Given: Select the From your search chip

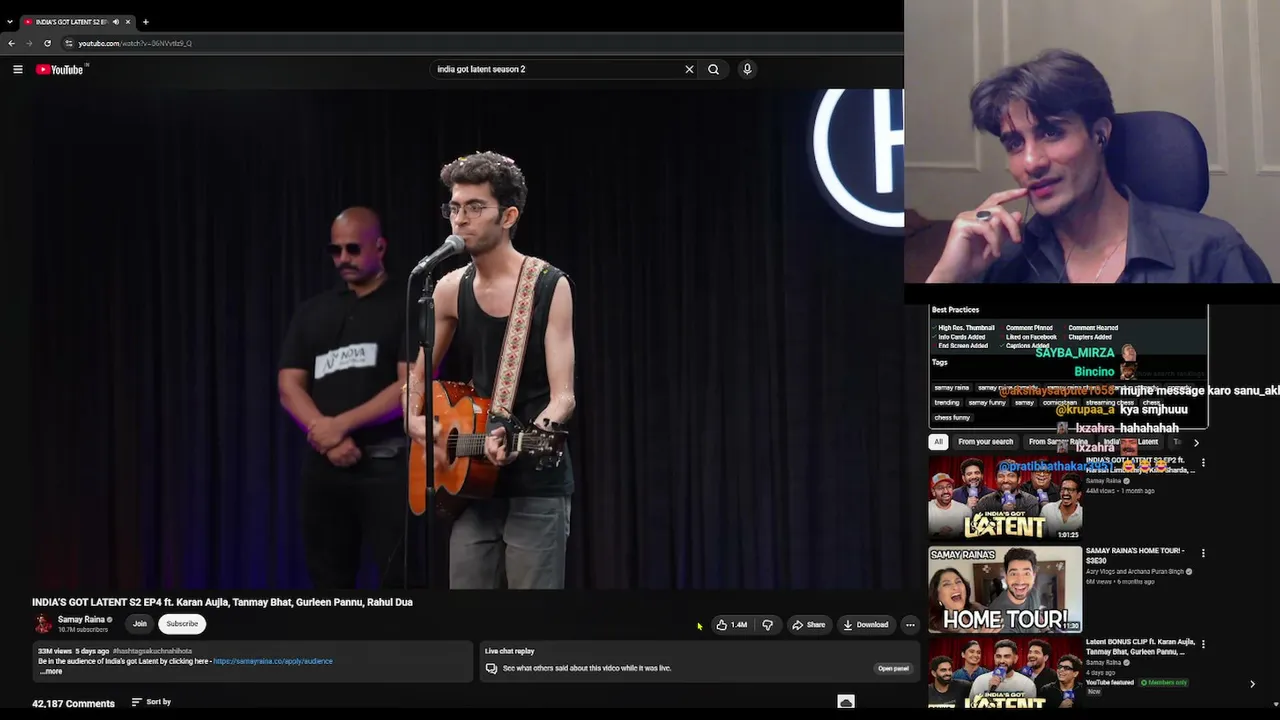Looking at the screenshot, I should coord(985,442).
